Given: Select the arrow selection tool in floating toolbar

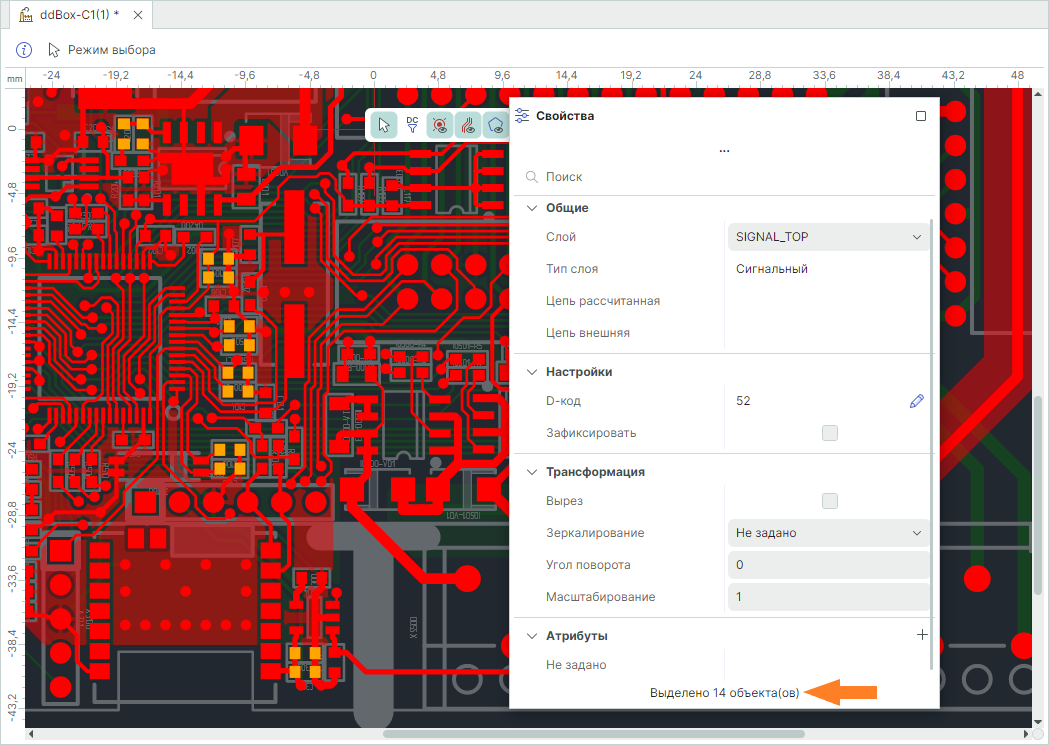Looking at the screenshot, I should pos(383,124).
